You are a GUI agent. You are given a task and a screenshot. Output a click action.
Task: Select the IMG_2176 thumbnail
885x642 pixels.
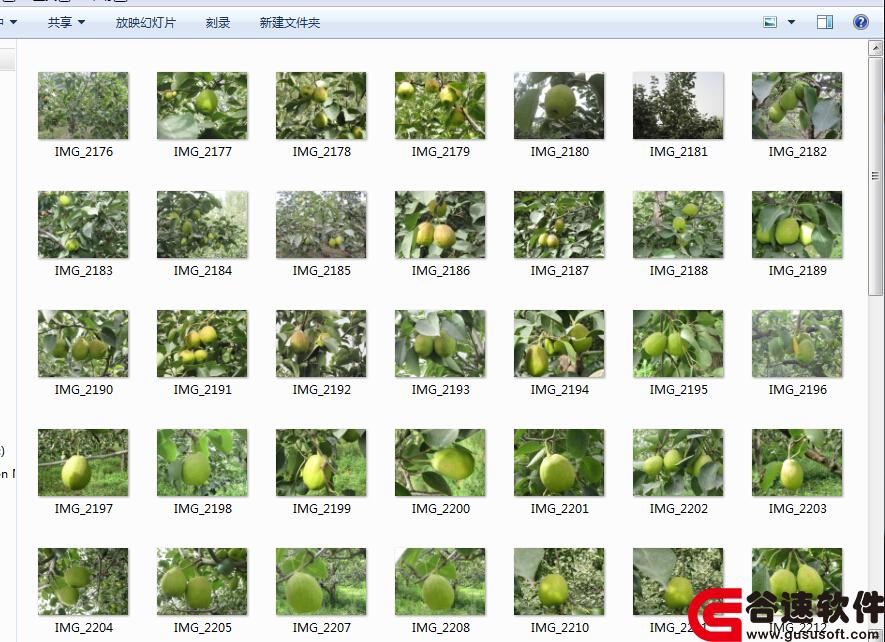[83, 106]
